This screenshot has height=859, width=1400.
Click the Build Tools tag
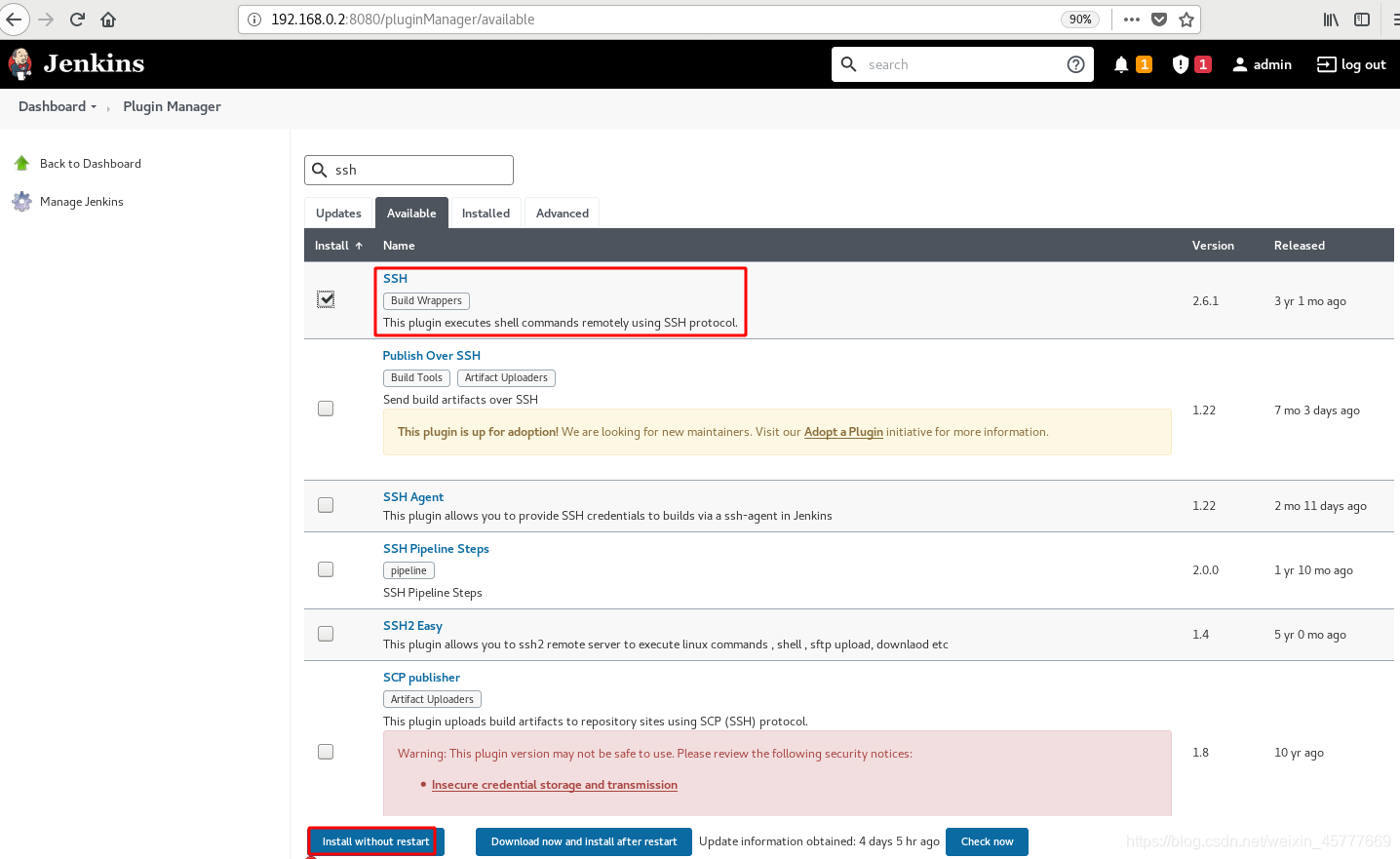point(416,378)
